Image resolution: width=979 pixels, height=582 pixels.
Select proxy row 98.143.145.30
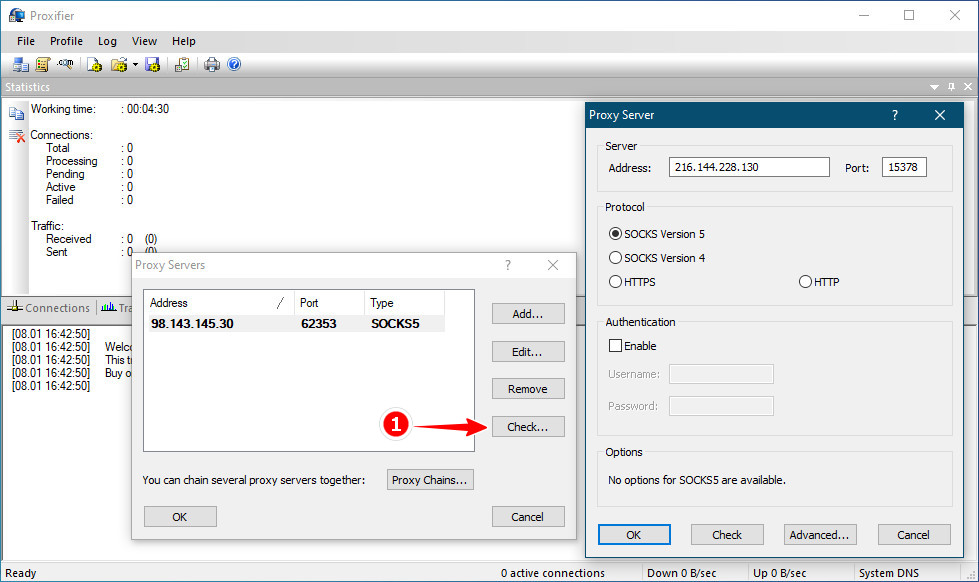(295, 323)
